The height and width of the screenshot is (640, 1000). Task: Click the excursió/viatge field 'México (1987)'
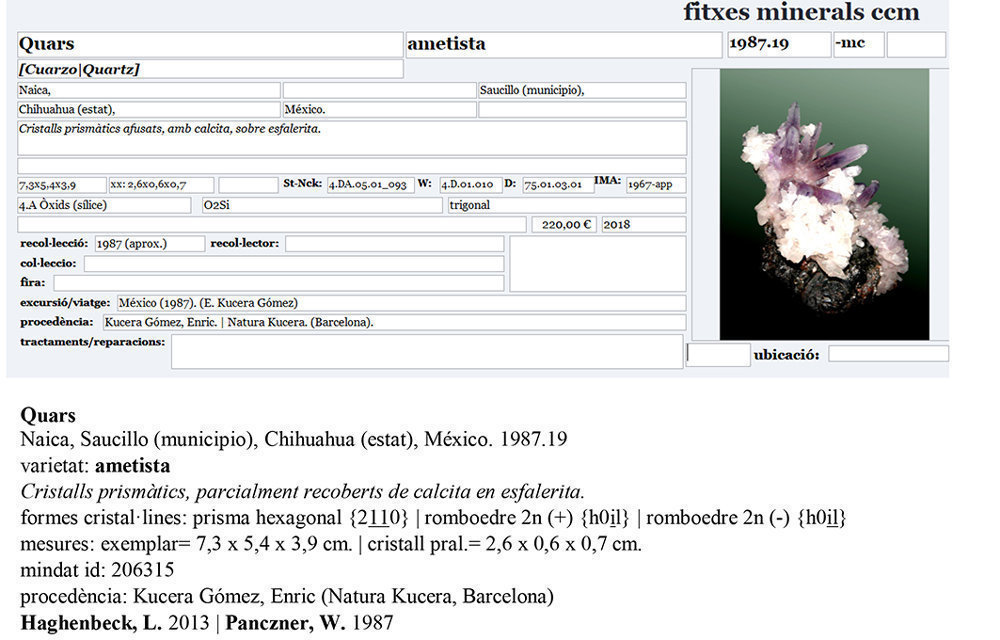[x=401, y=303]
